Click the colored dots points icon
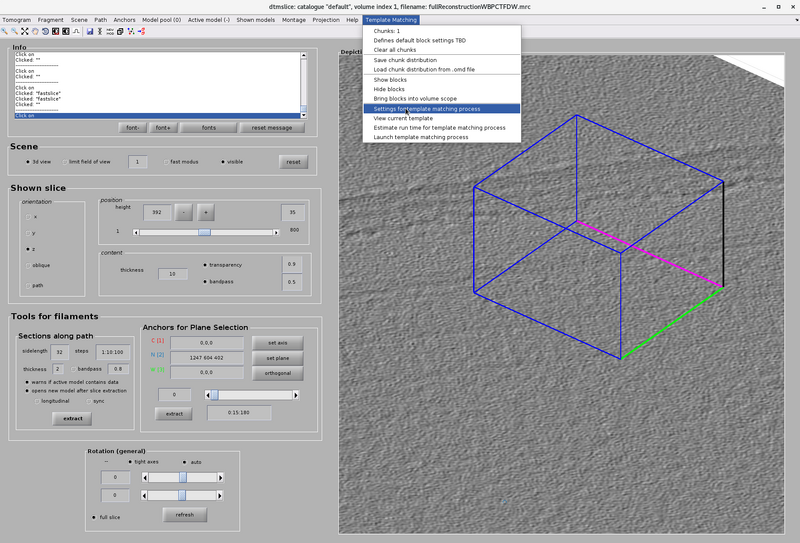The height and width of the screenshot is (543, 800). [131, 32]
